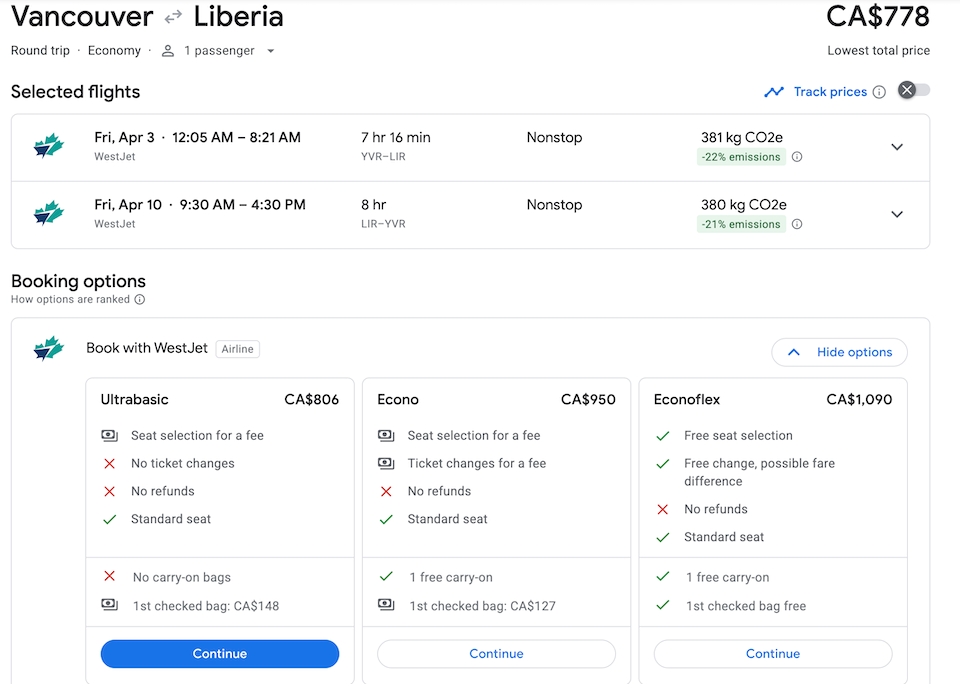
Task: Click WestJet logo on Apr 3 flight
Action: 48,146
